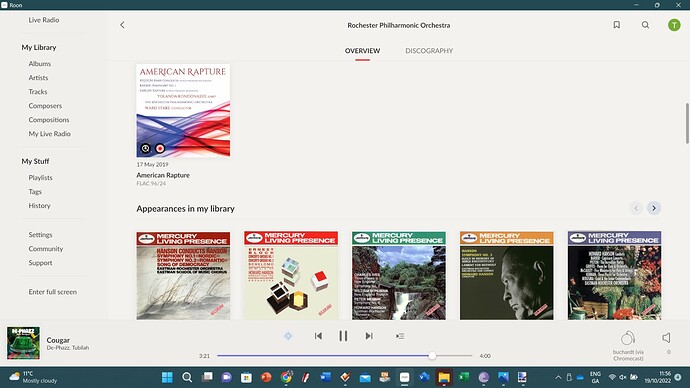690x388 pixels.
Task: Bookmark this artist page
Action: [617, 25]
